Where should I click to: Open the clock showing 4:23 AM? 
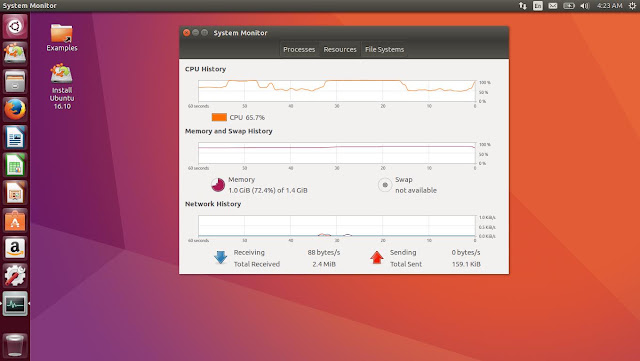[x=609, y=6]
